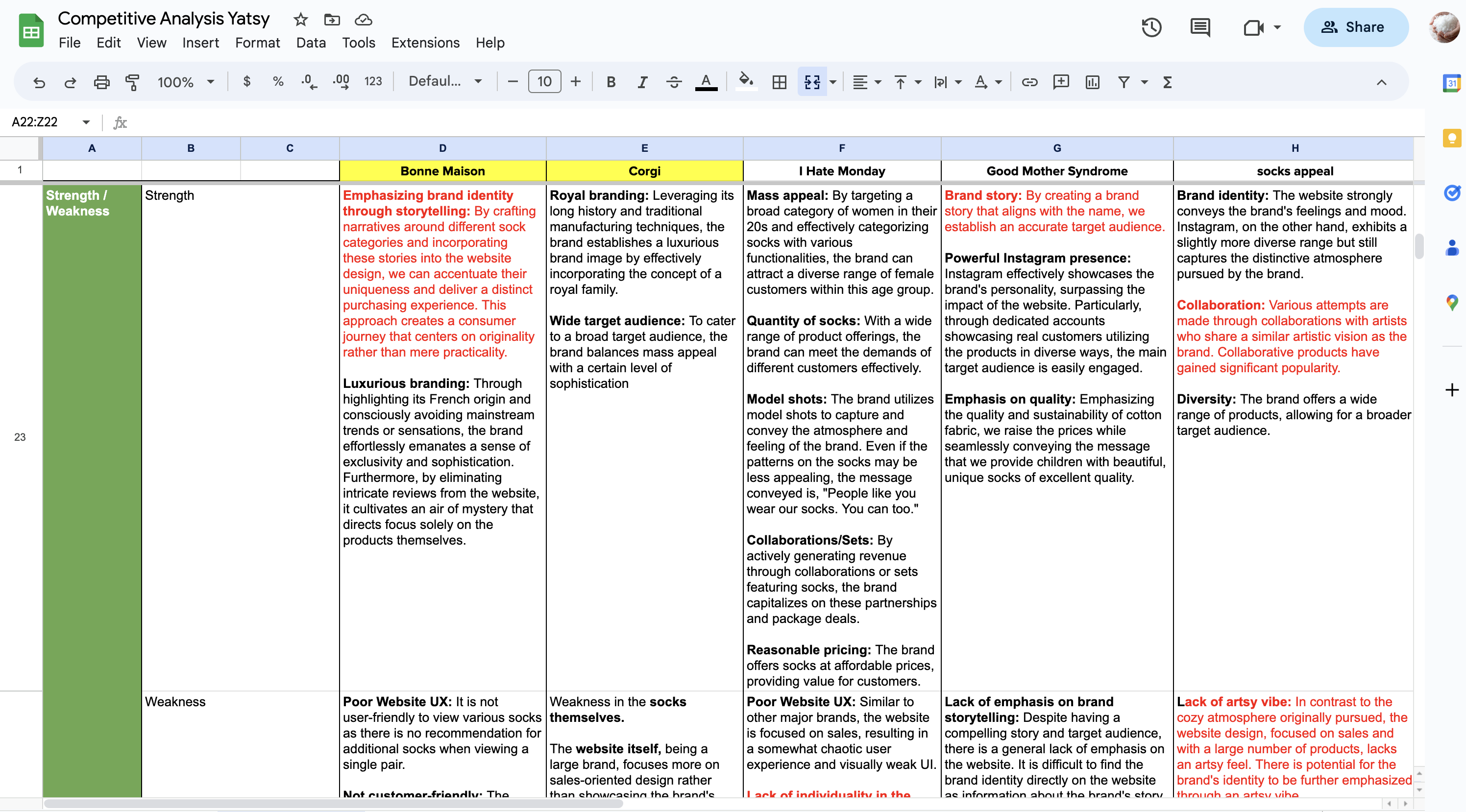1466x812 pixels.
Task: Click the Redo arrow icon
Action: [70, 82]
